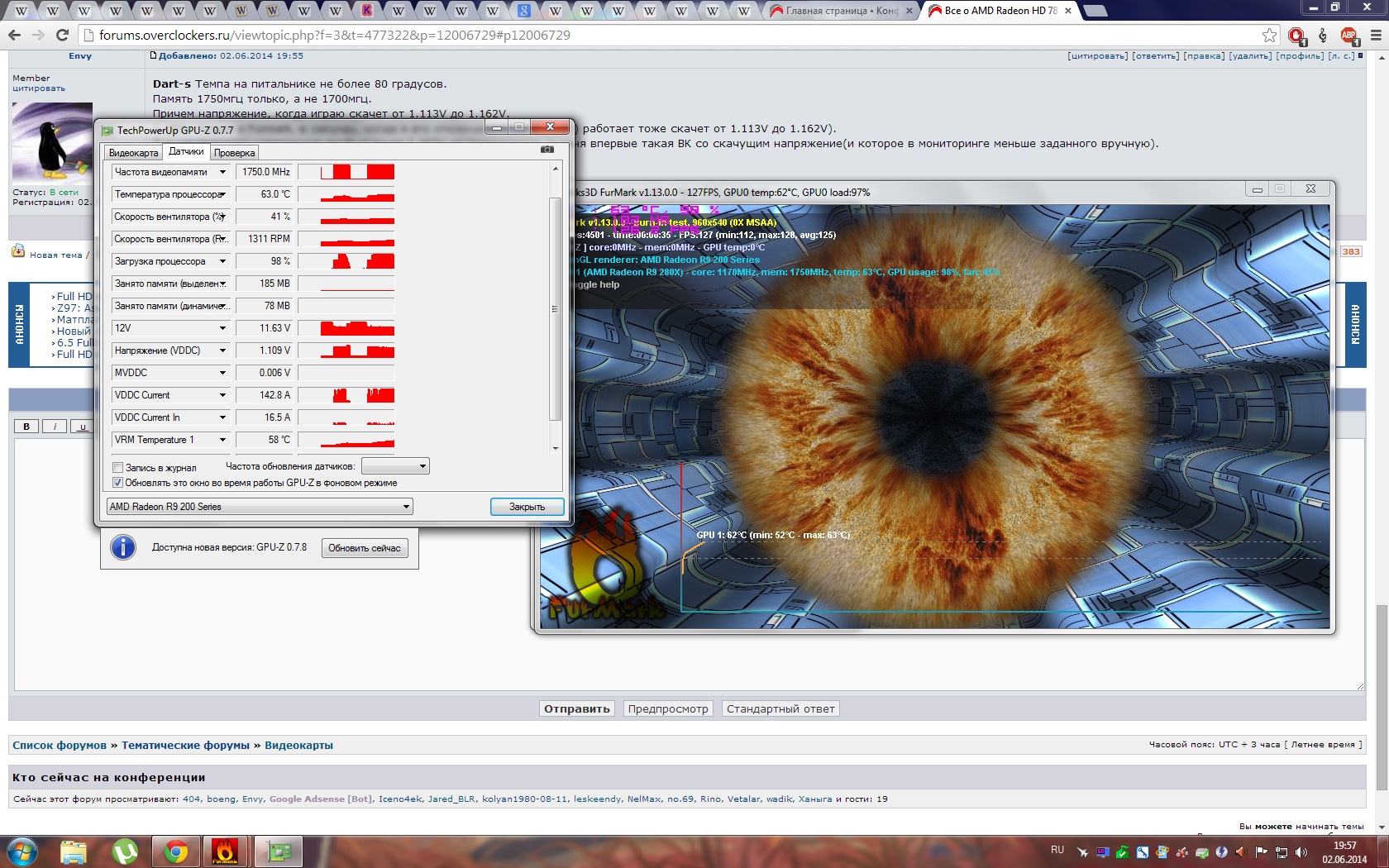
Task: Open the Windows Start menu
Action: pyautogui.click(x=22, y=851)
